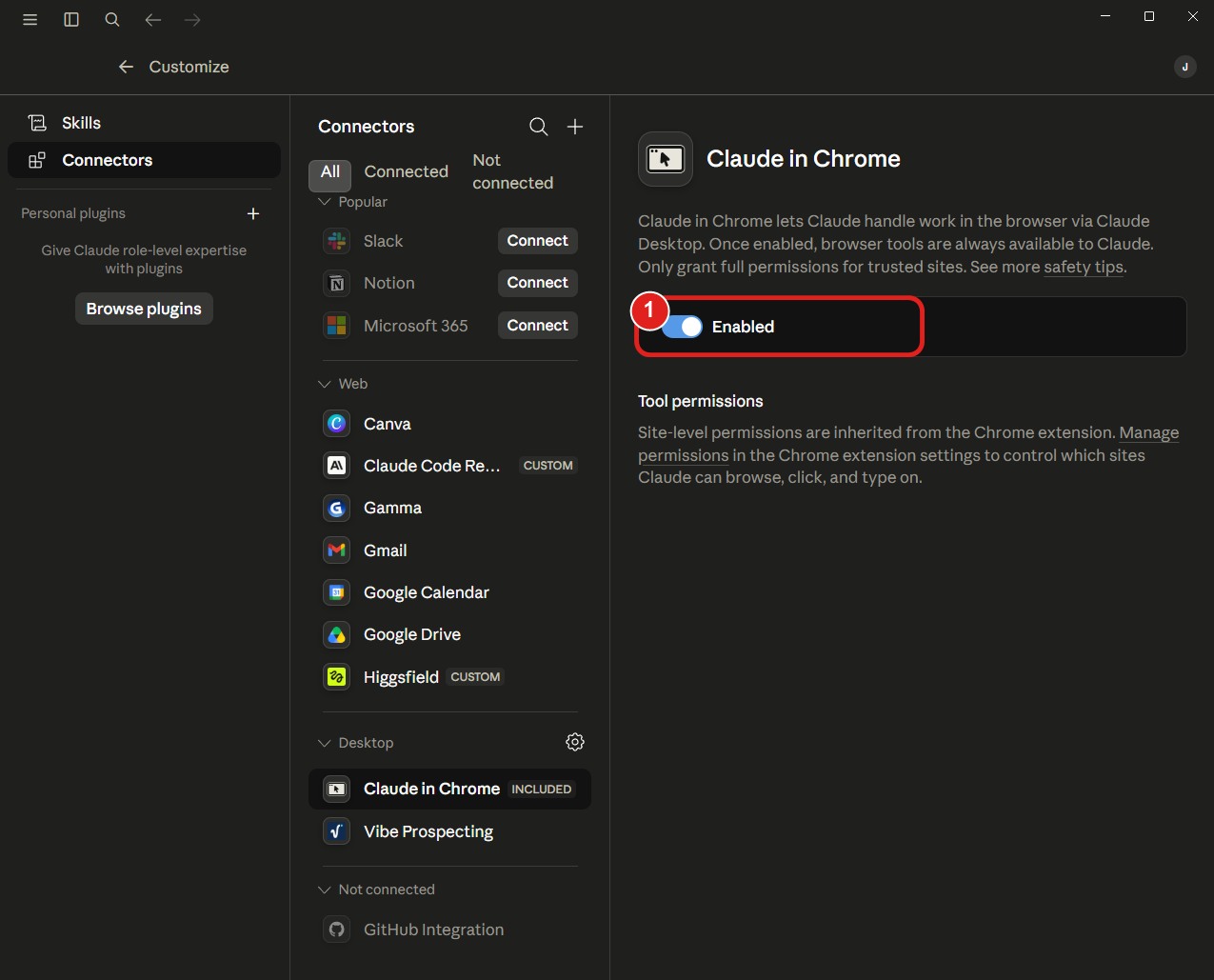Click the Gamma logo icon
The width and height of the screenshot is (1214, 980).
(337, 508)
